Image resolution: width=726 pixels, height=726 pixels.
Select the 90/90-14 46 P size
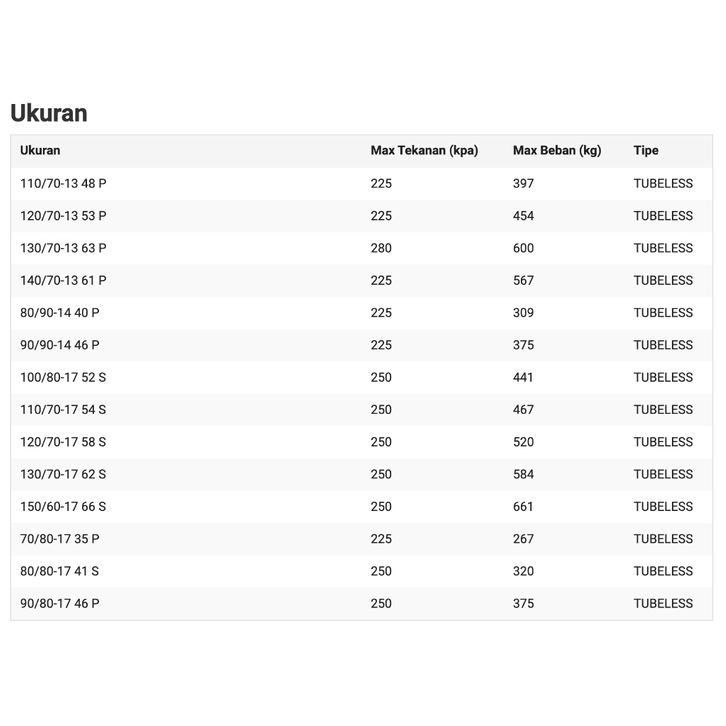pos(60,345)
